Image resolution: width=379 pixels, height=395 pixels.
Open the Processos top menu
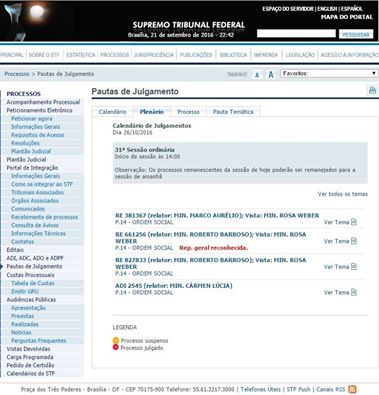tap(115, 55)
